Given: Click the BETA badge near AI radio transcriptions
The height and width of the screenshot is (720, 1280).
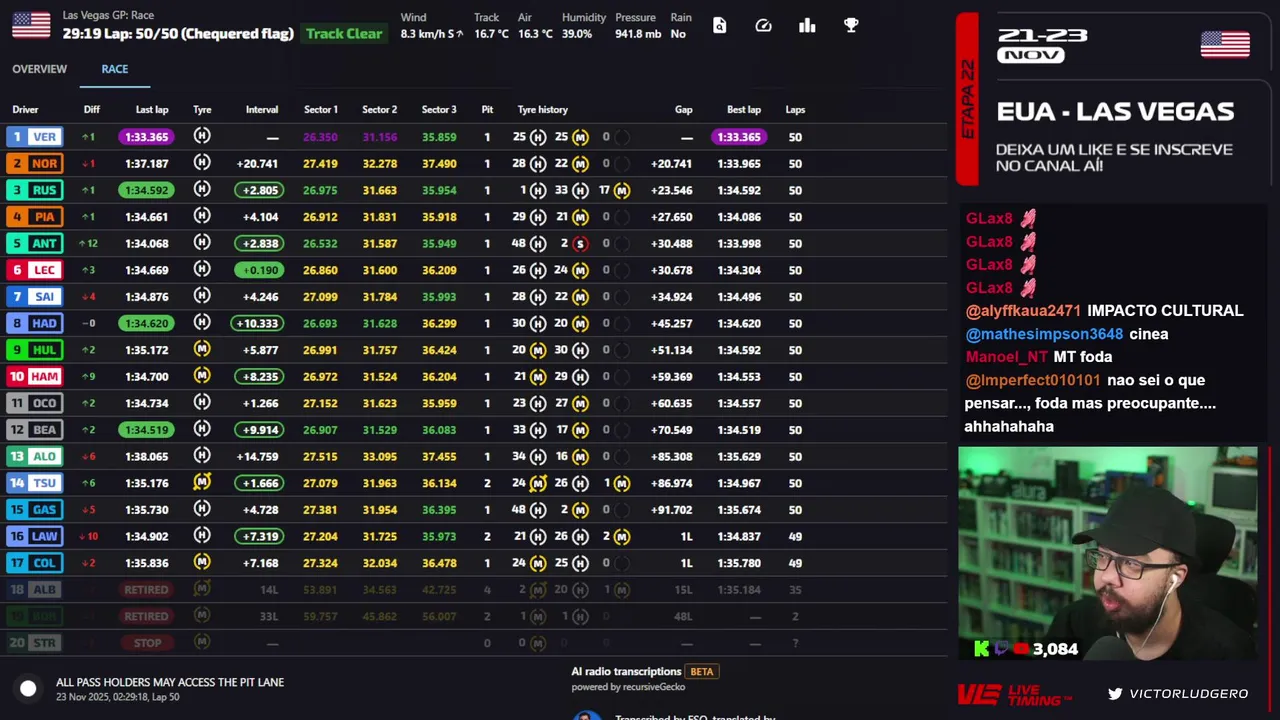Looking at the screenshot, I should click(x=702, y=672).
